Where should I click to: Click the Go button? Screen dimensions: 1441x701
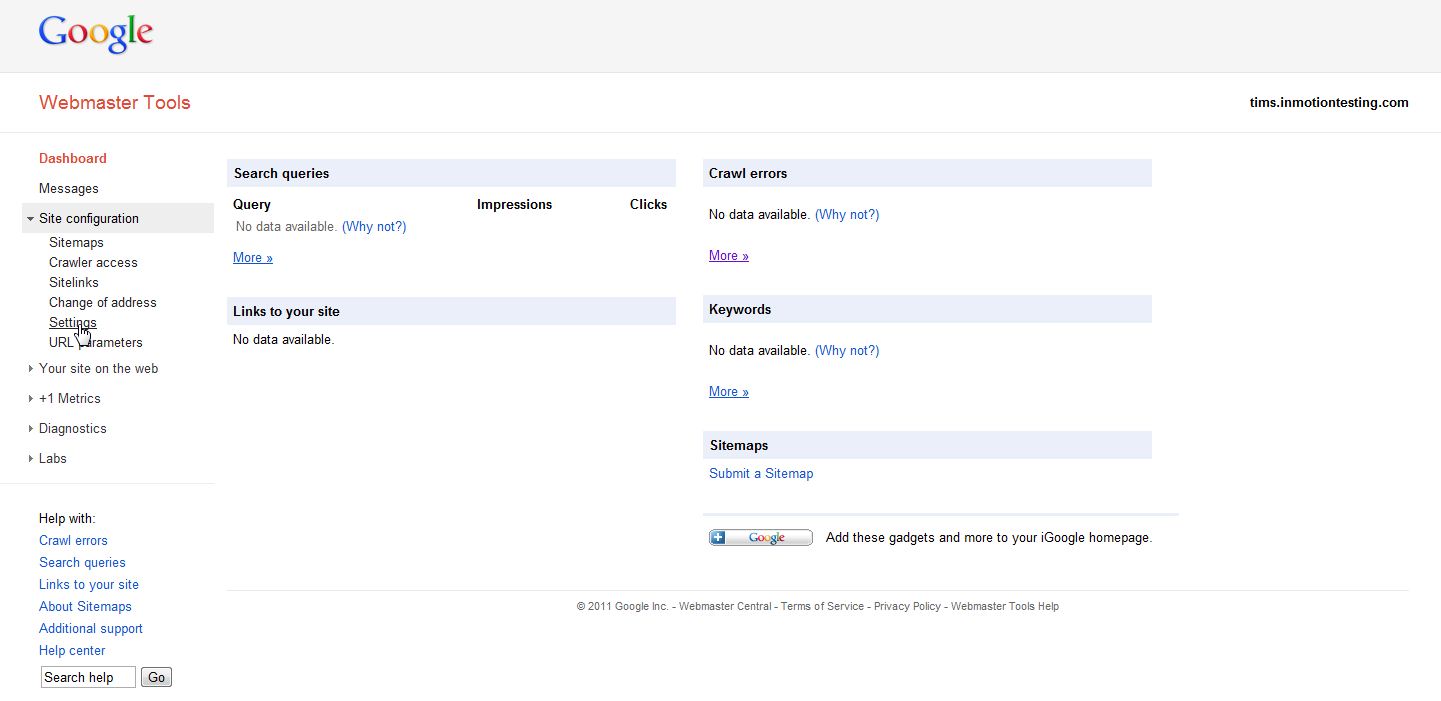157,677
